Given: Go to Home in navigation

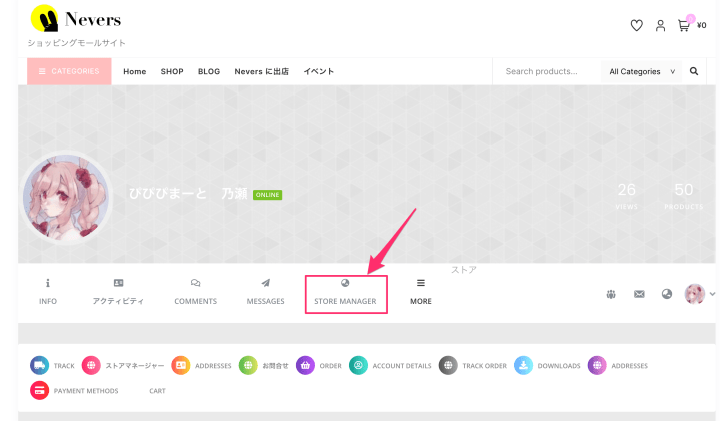Looking at the screenshot, I should tap(135, 71).
